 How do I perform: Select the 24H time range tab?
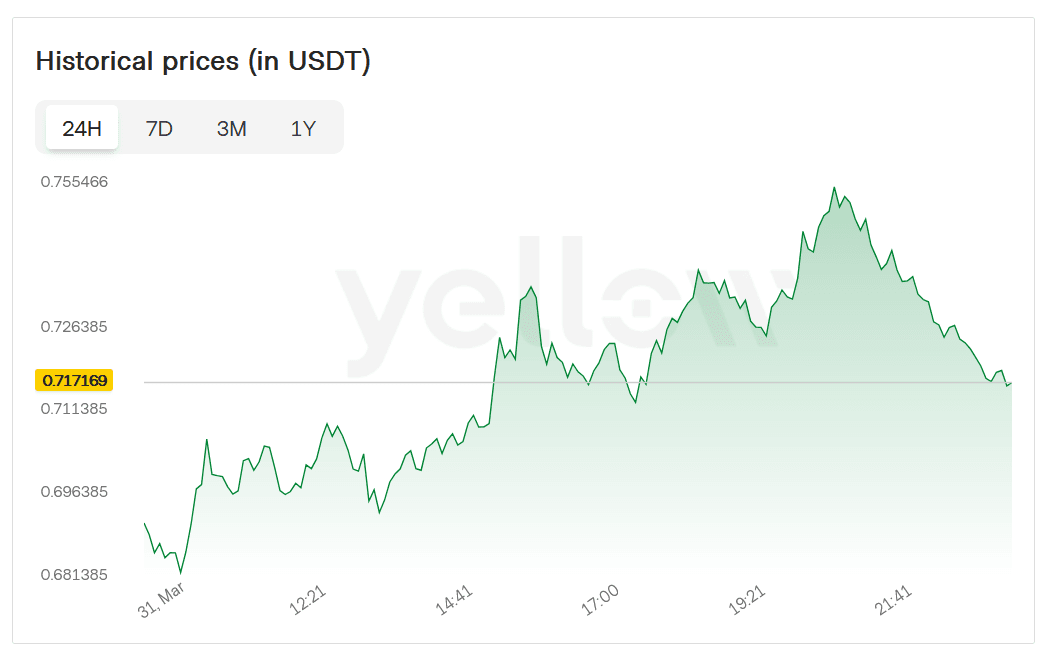click(82, 128)
